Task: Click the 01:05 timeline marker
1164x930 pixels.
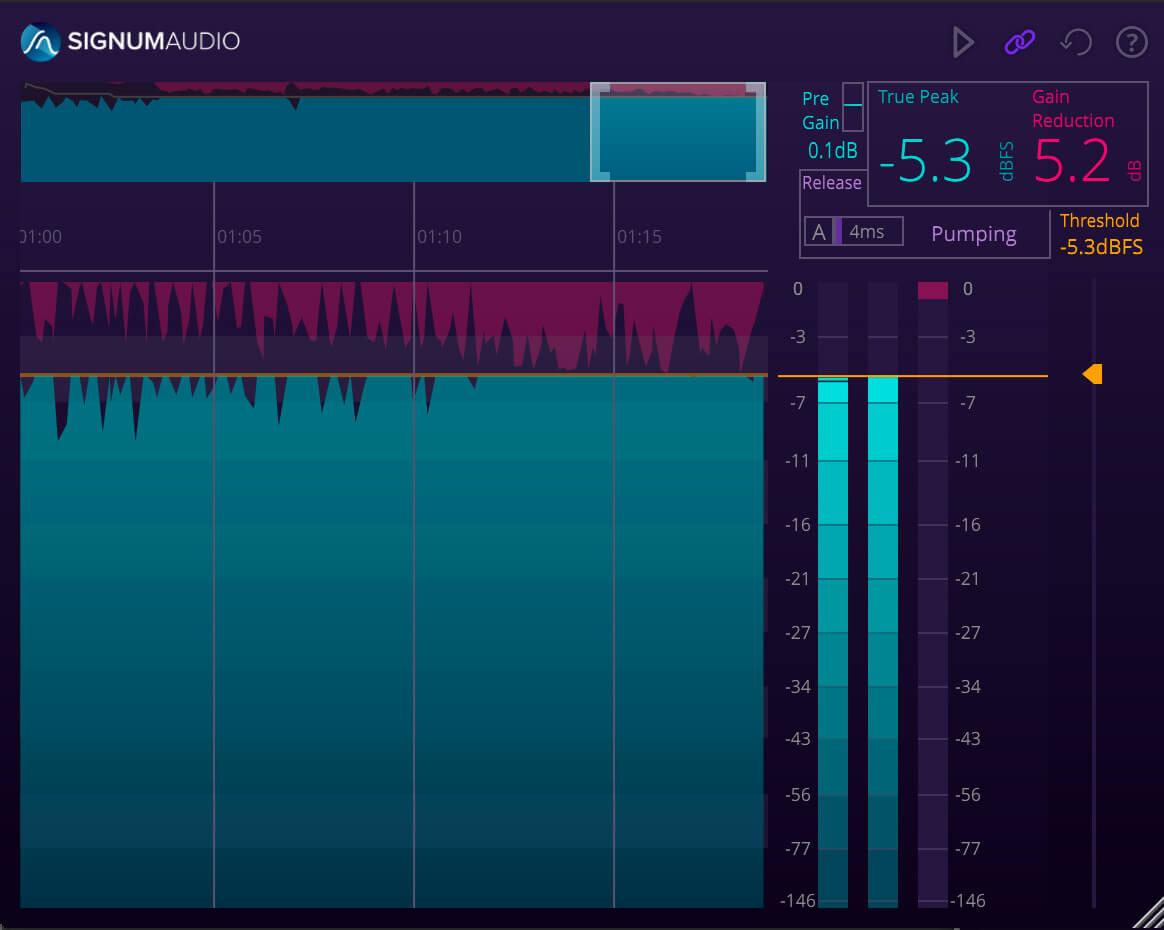Action: pos(239,237)
